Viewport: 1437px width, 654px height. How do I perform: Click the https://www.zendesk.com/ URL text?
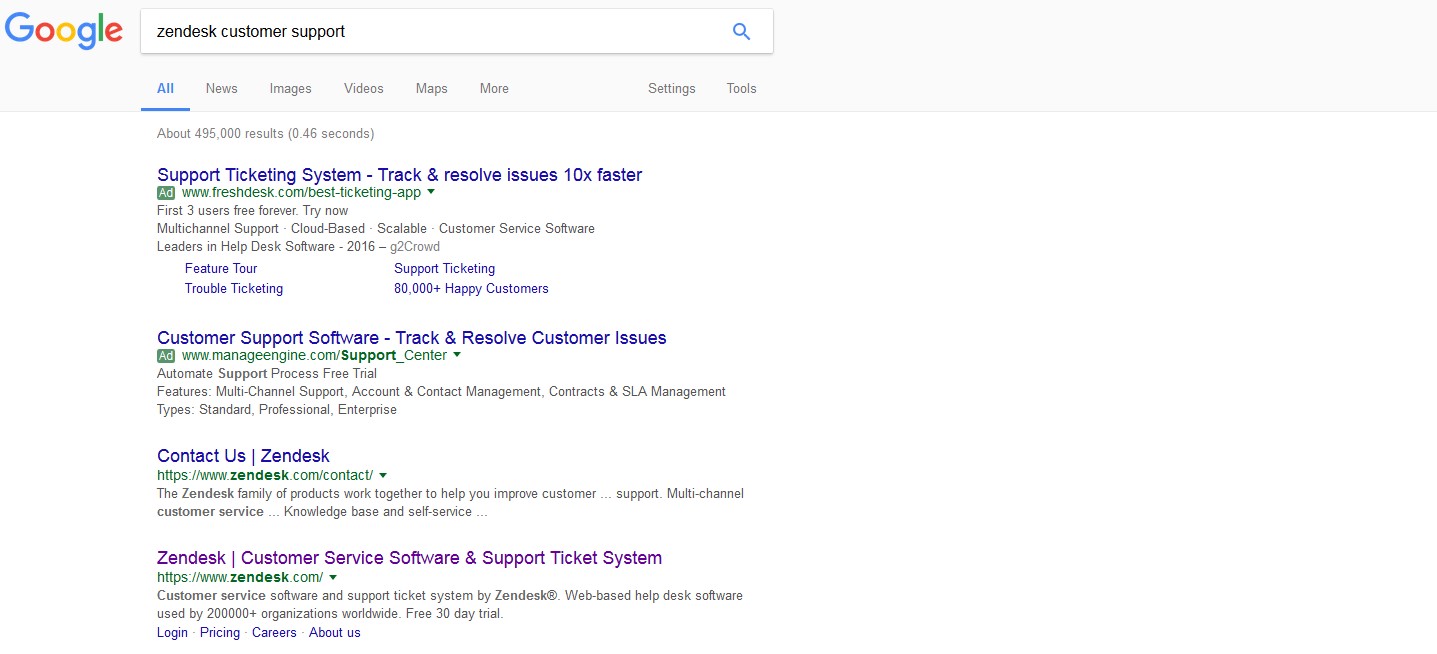240,577
